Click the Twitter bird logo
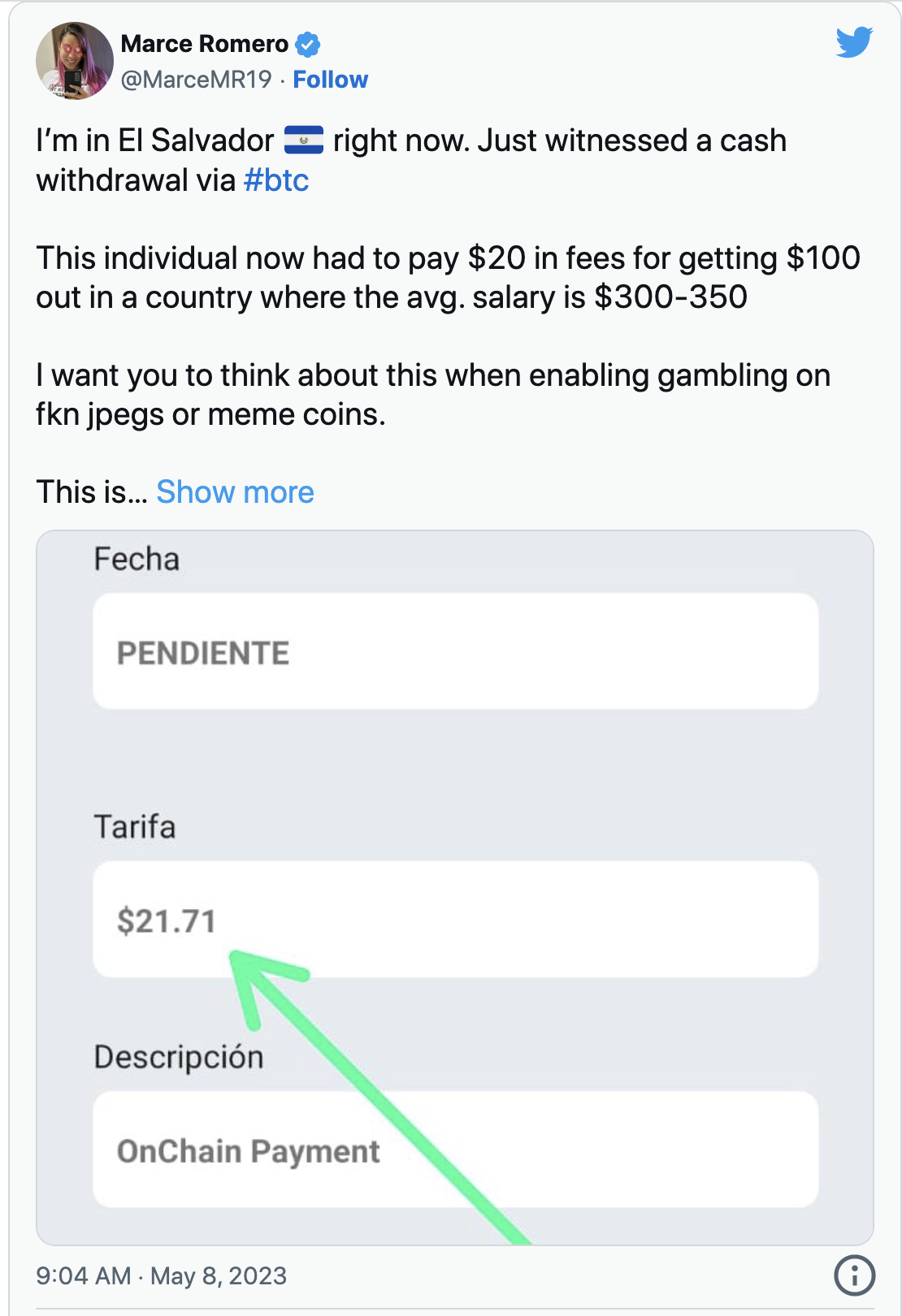Screen dimensions: 902x1316 pyautogui.click(x=854, y=42)
